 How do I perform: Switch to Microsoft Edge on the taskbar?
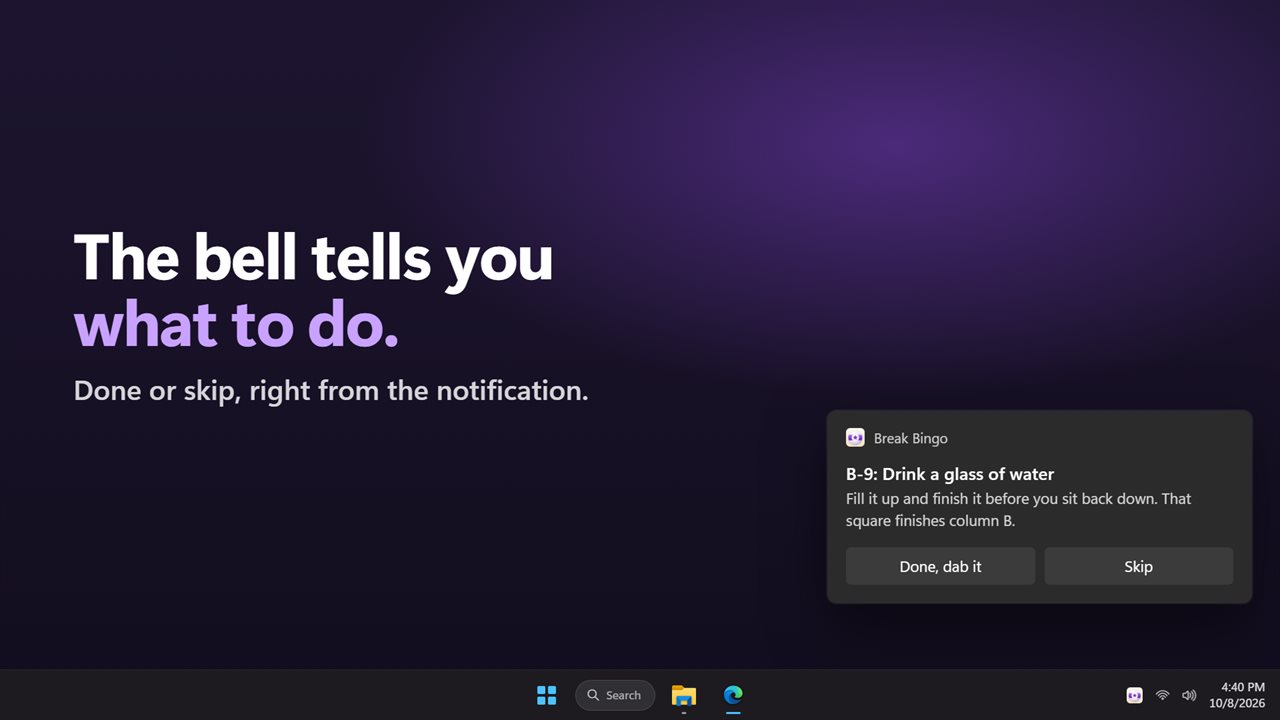click(733, 695)
